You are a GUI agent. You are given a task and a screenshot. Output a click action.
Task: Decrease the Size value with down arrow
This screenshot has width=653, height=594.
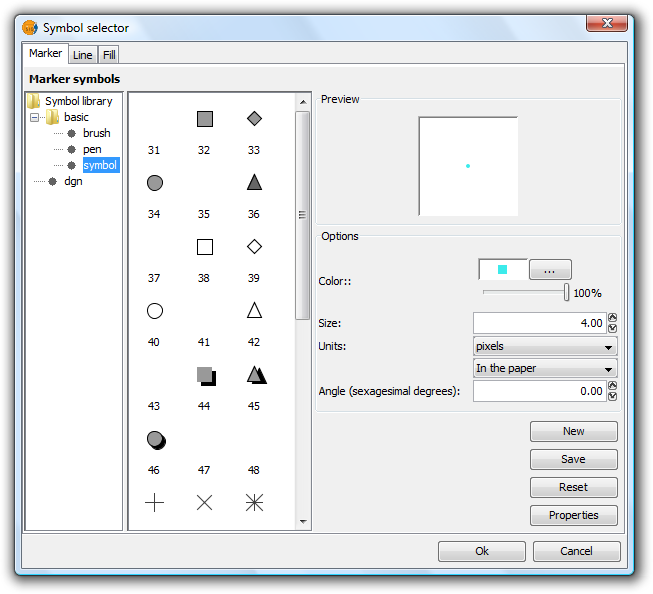click(612, 328)
